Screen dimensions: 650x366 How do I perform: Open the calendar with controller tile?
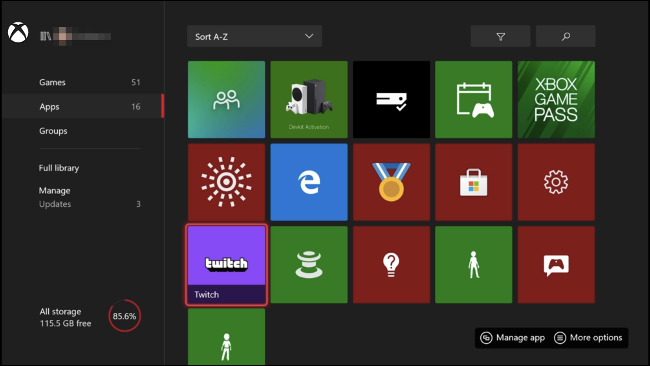point(473,99)
